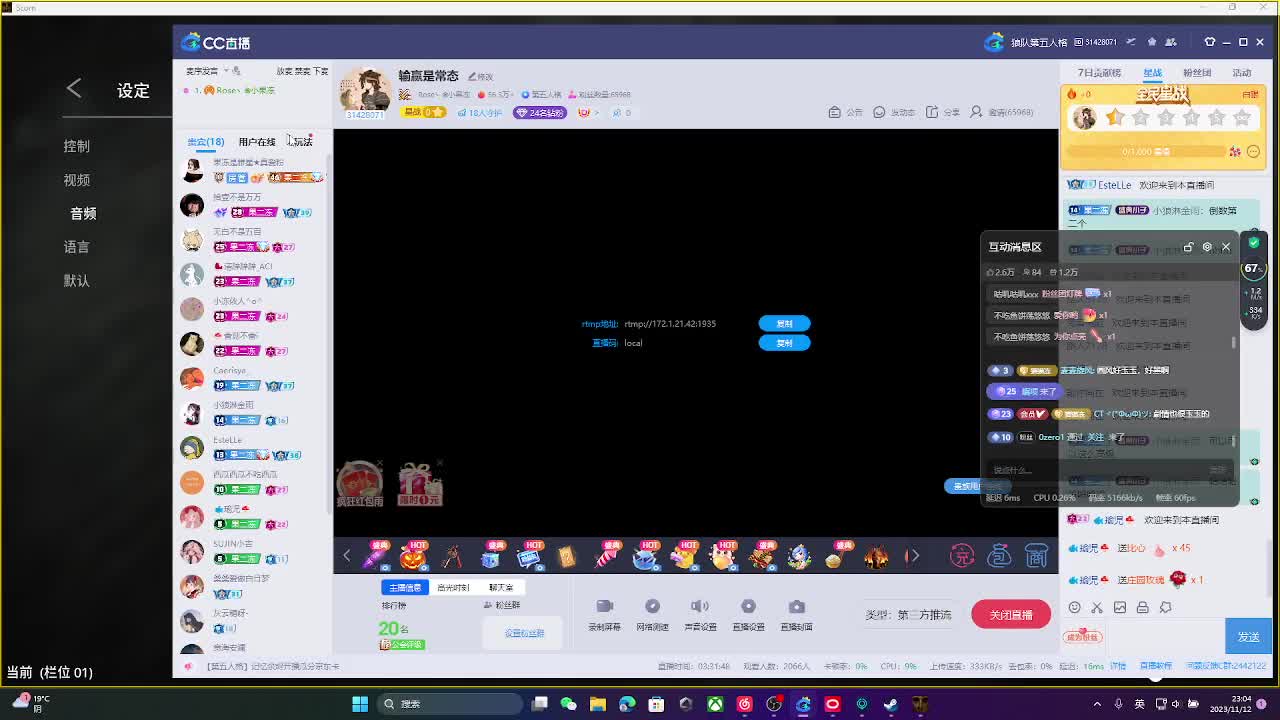The image size is (1280, 720).
Task: Copy the rtmp address
Action: (x=784, y=324)
